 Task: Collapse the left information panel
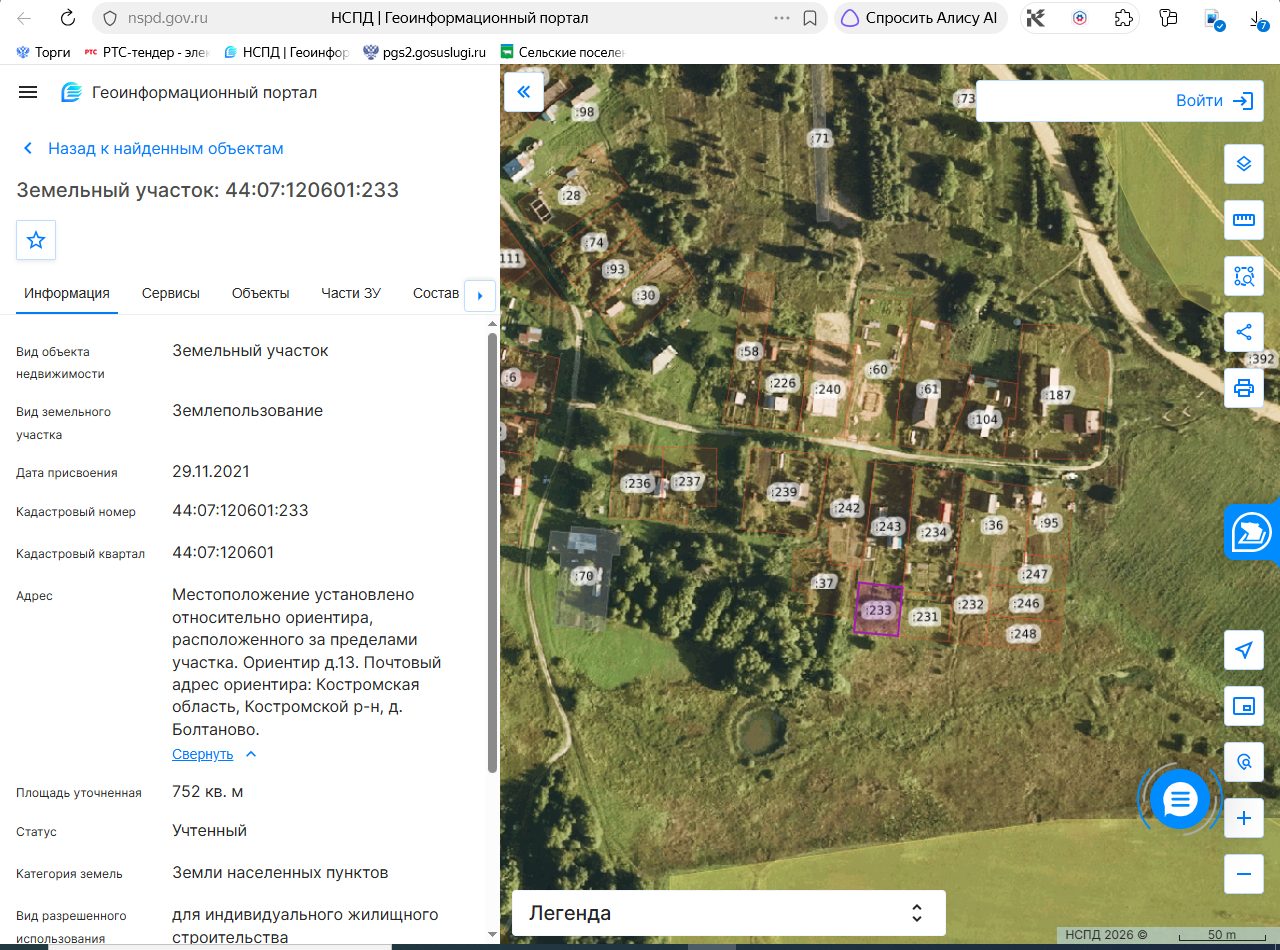point(524,93)
